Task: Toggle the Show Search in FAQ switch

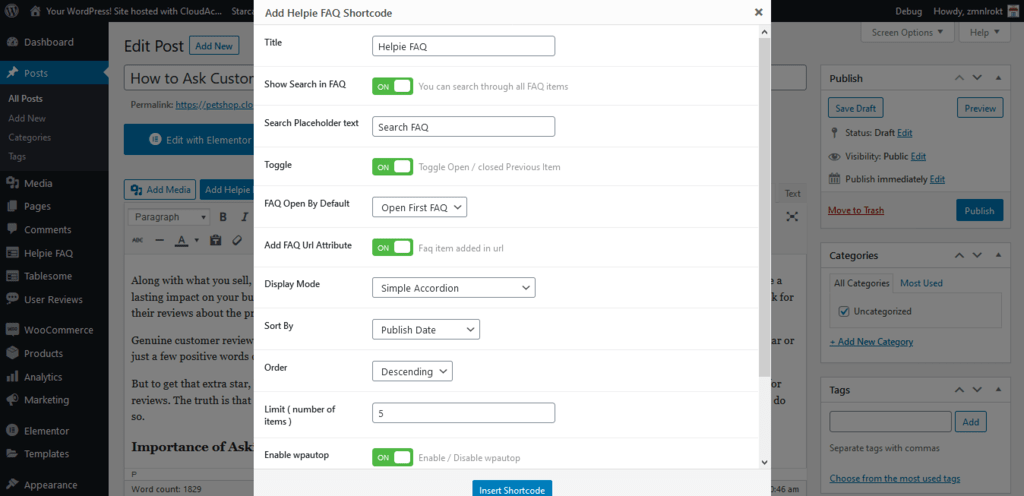Action: click(392, 86)
